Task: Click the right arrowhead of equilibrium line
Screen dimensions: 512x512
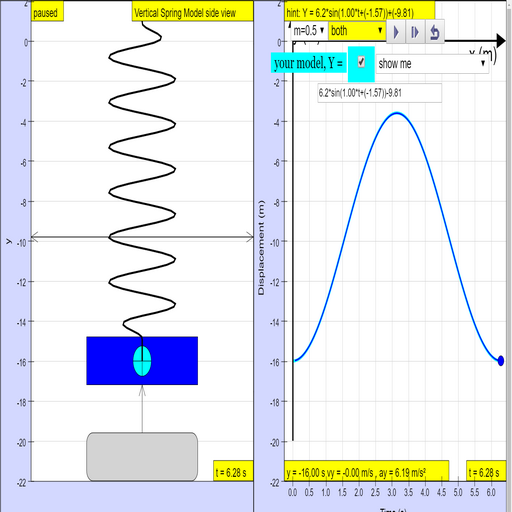Action: [x=250, y=237]
